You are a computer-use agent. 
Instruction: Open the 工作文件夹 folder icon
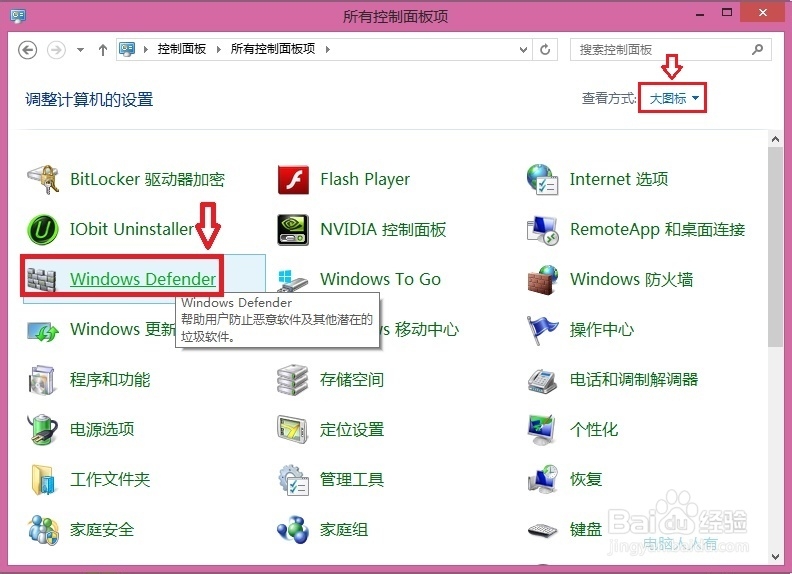click(42, 480)
